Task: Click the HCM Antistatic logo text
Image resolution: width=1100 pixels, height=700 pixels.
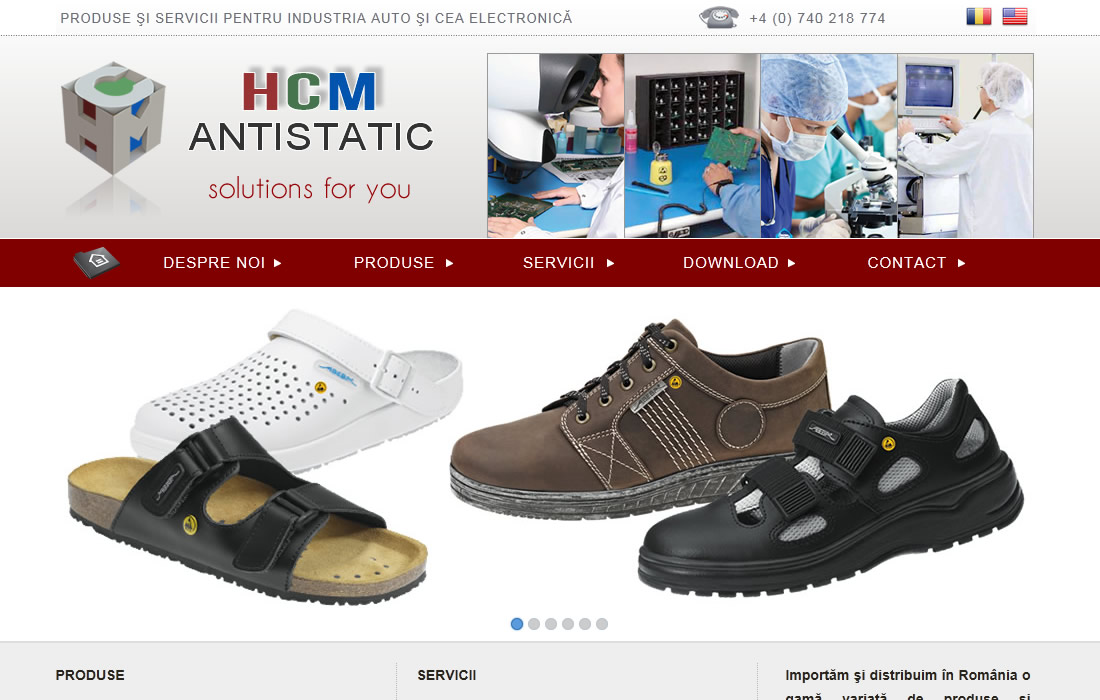Action: click(x=311, y=135)
